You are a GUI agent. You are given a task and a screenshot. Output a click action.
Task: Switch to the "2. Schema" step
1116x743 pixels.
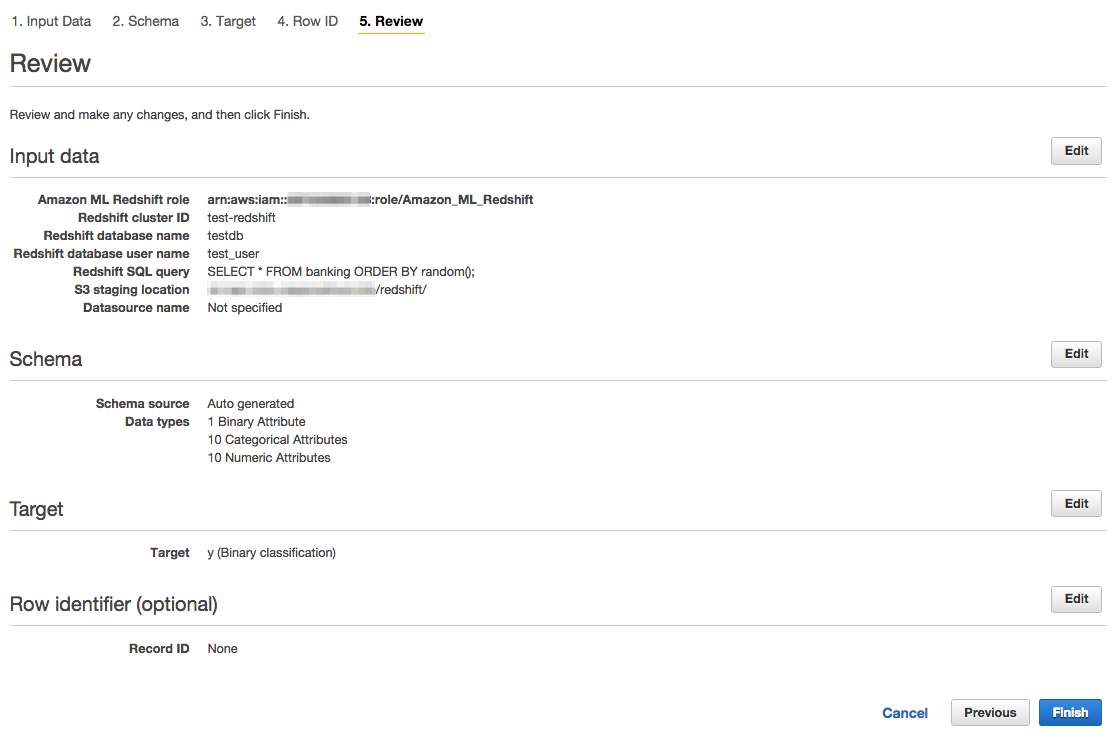click(145, 21)
